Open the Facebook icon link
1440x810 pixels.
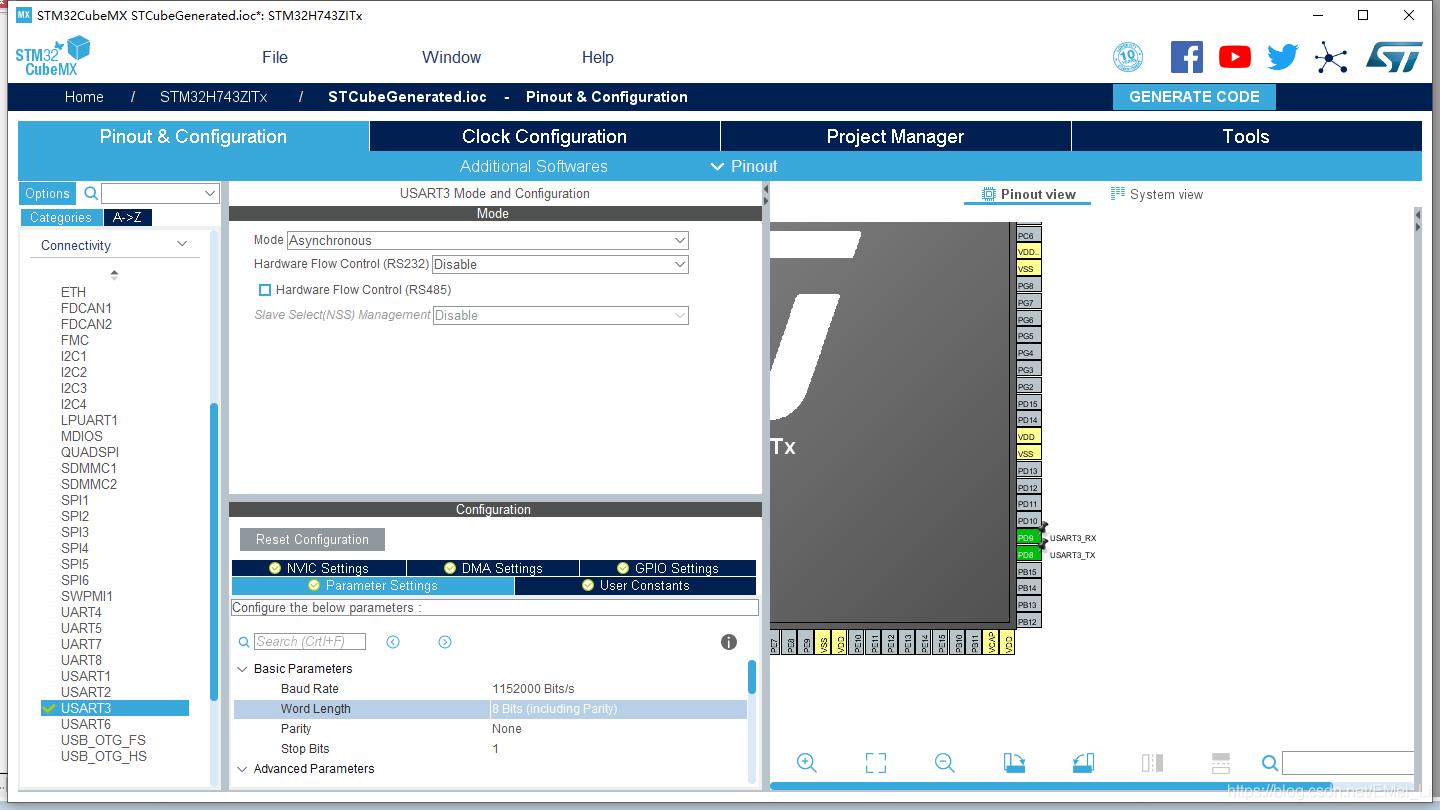pyautogui.click(x=1187, y=57)
